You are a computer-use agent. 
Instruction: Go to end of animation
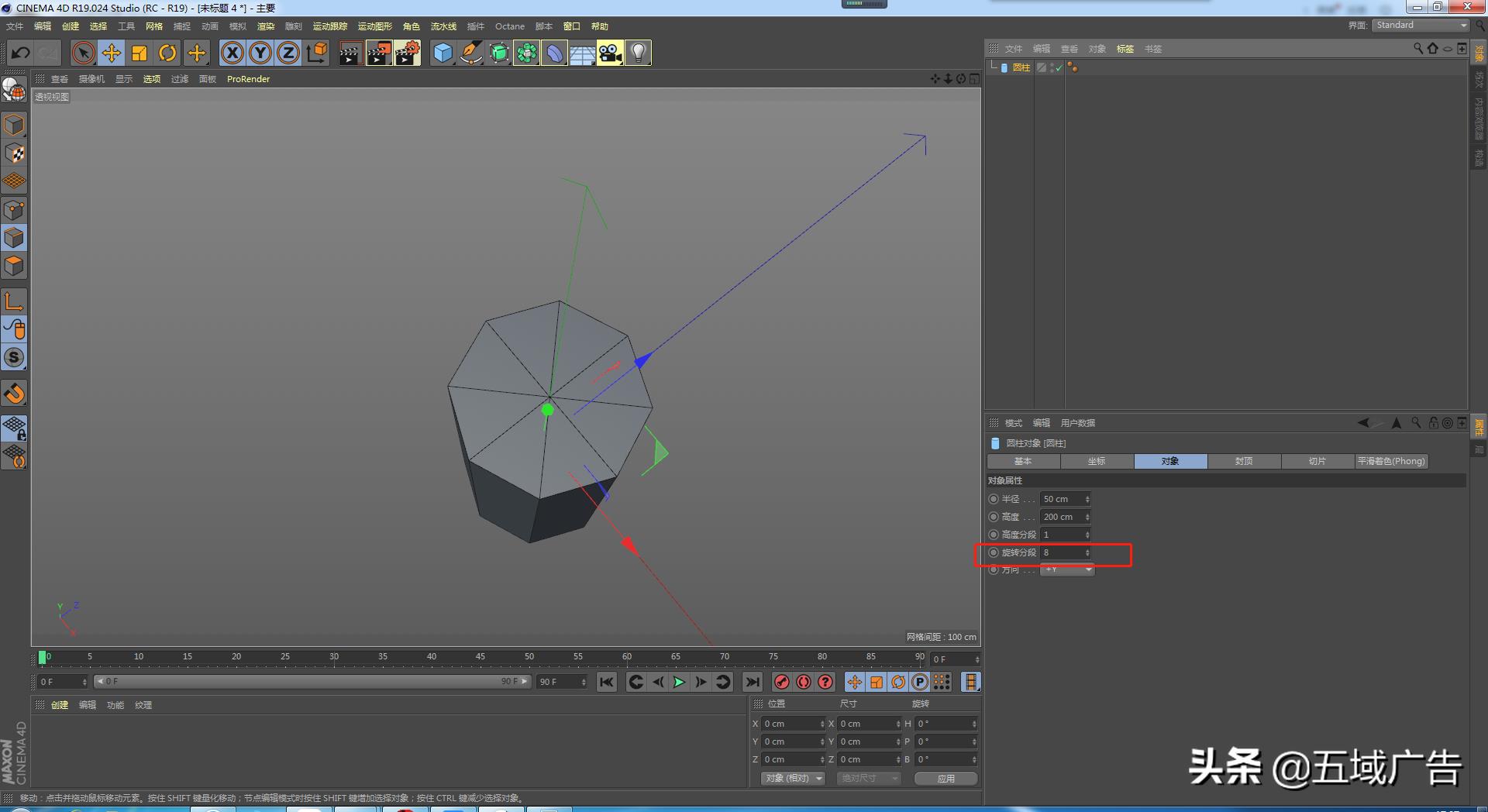coord(752,682)
